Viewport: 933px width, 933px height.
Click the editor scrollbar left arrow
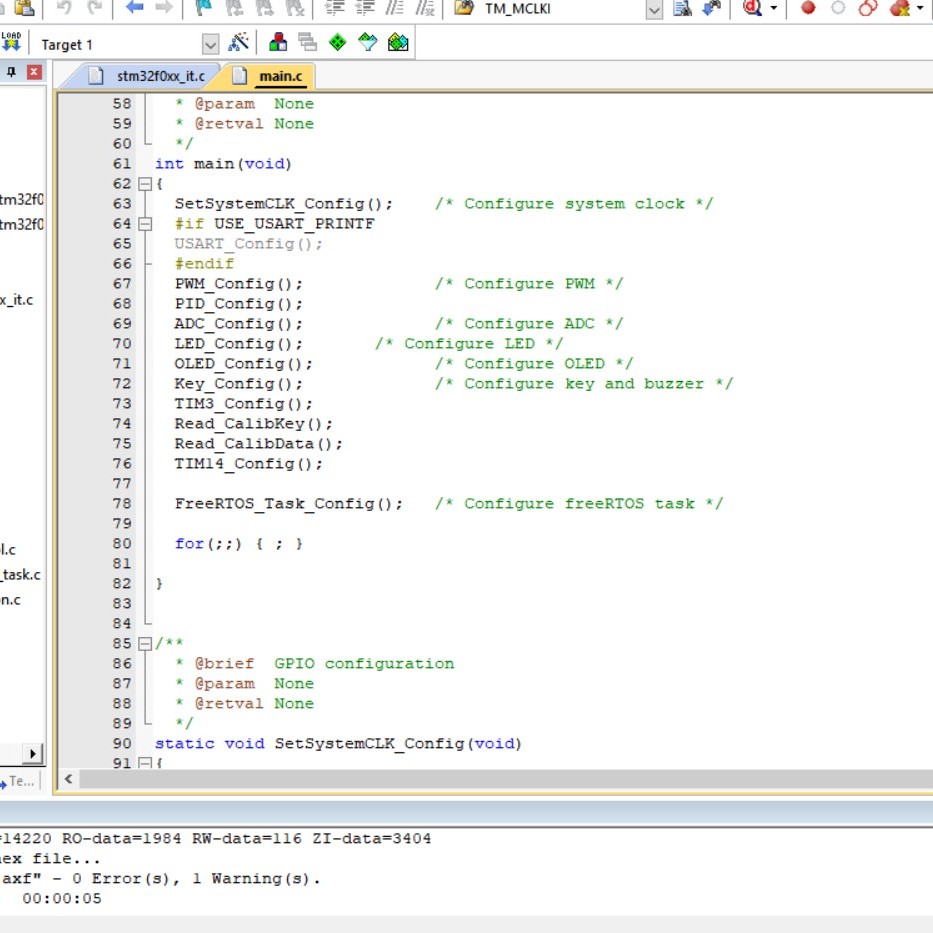68,778
